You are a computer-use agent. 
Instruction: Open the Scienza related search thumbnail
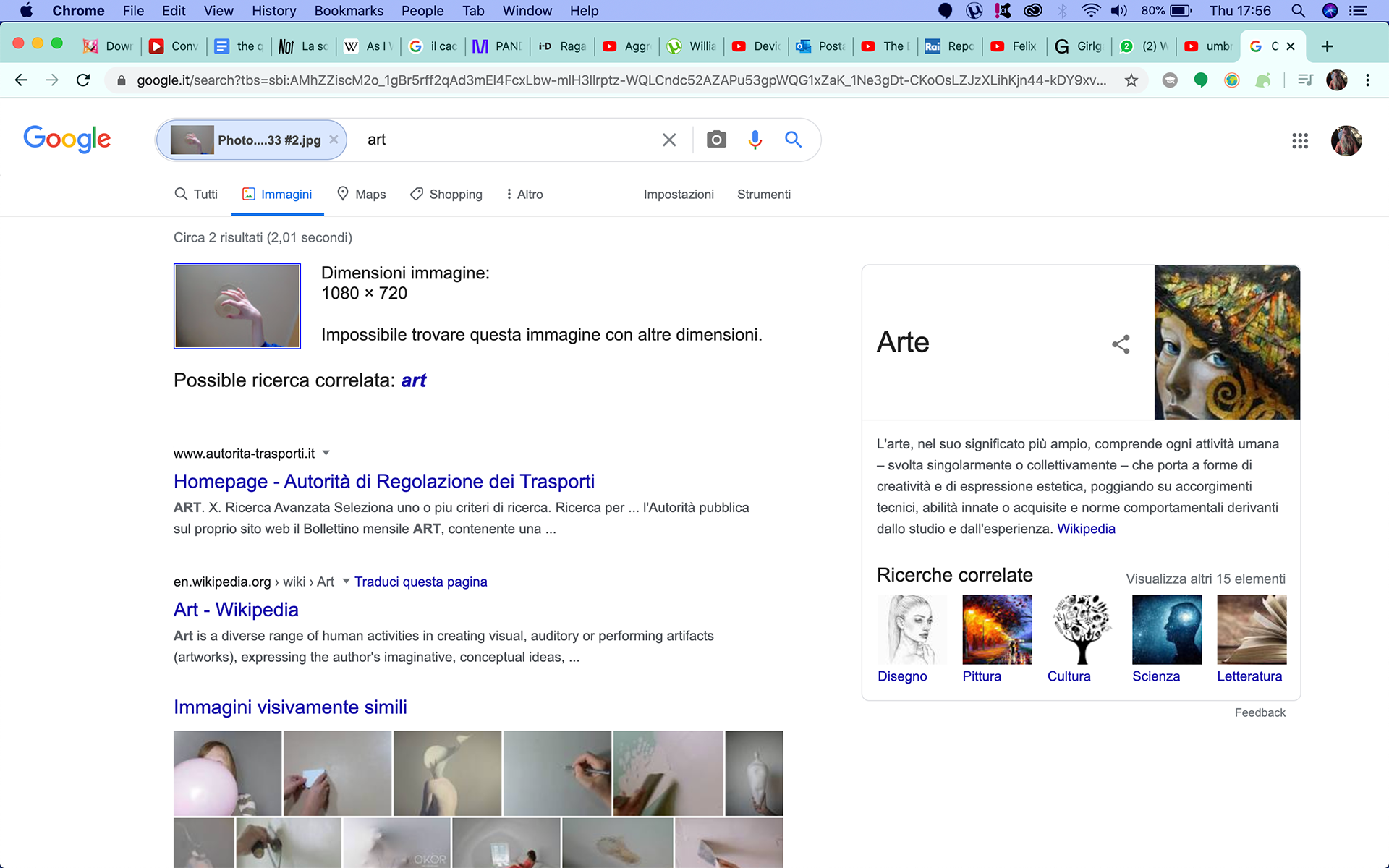1166,630
